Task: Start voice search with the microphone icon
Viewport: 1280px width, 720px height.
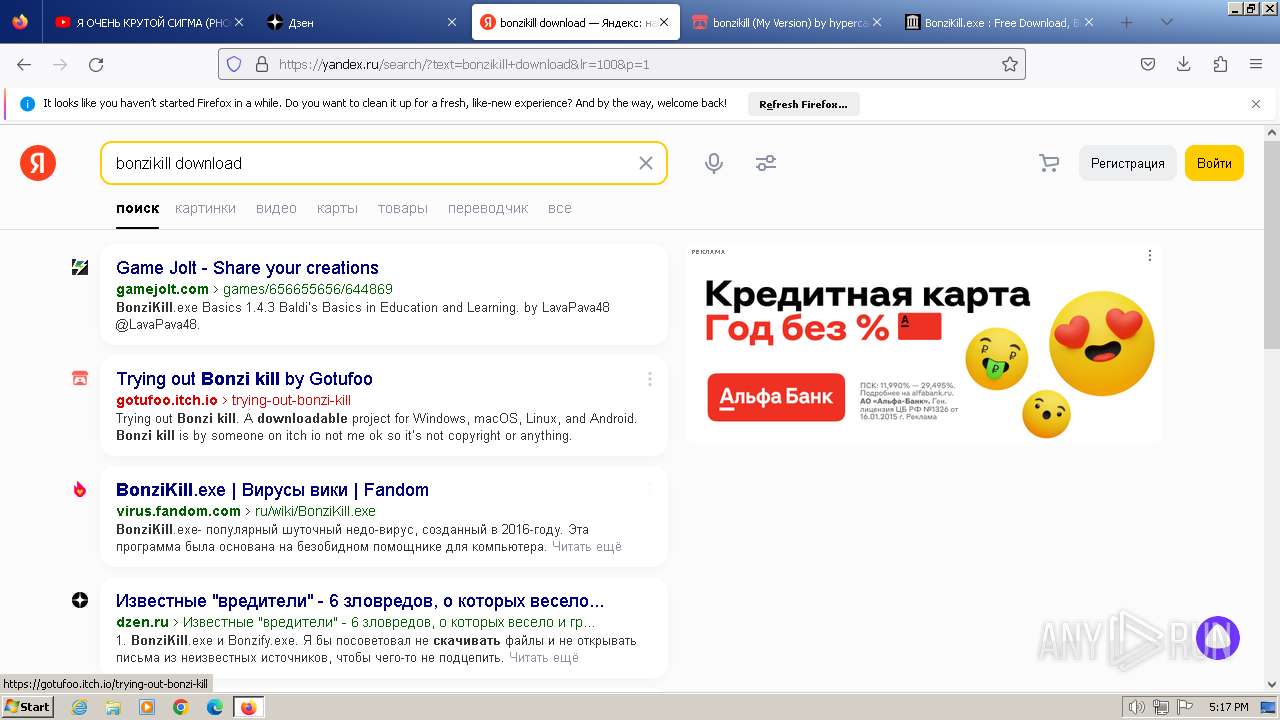Action: [714, 163]
